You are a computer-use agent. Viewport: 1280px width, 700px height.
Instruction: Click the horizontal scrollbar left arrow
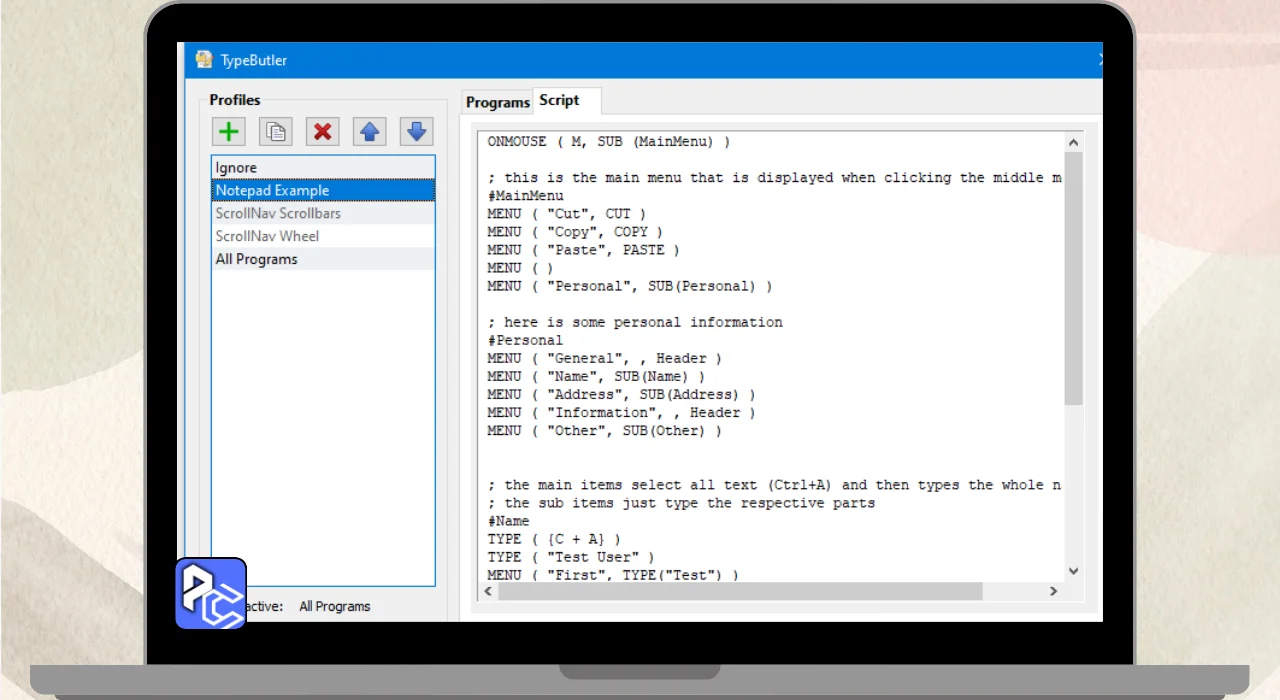click(x=488, y=591)
